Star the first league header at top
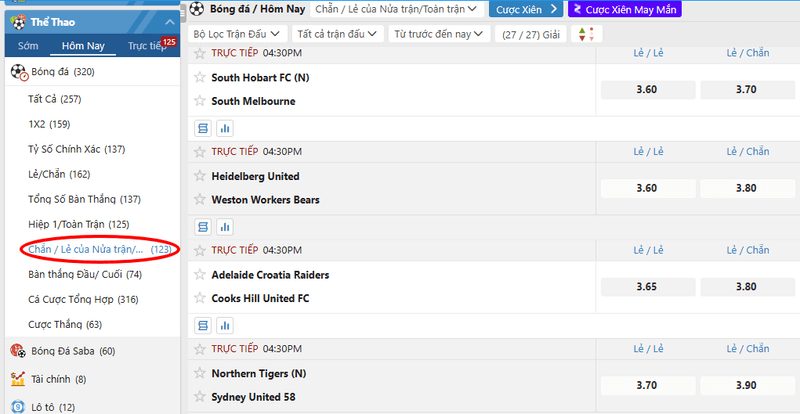The image size is (800, 414). pos(200,53)
